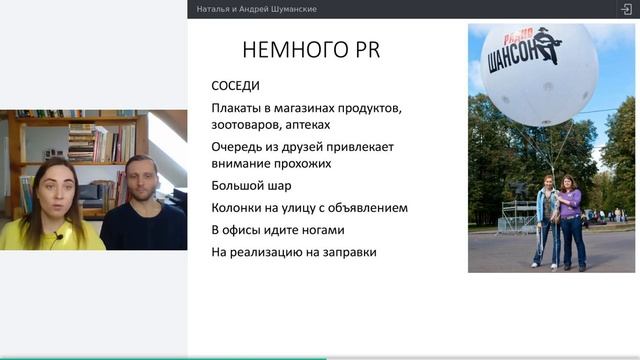Click the text 'СОСЕДИ'
The width and height of the screenshot is (640, 360).
tap(236, 86)
